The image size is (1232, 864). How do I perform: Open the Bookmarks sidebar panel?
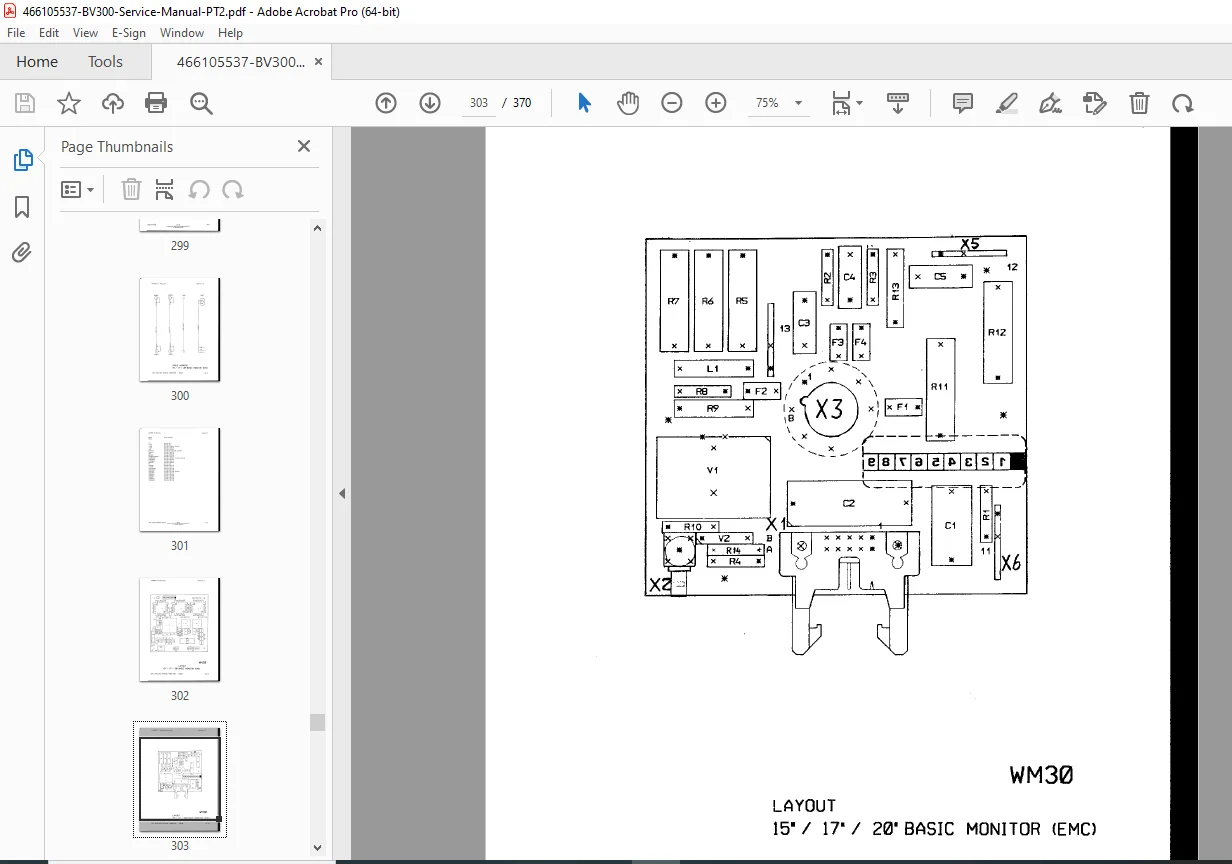pyautogui.click(x=22, y=207)
